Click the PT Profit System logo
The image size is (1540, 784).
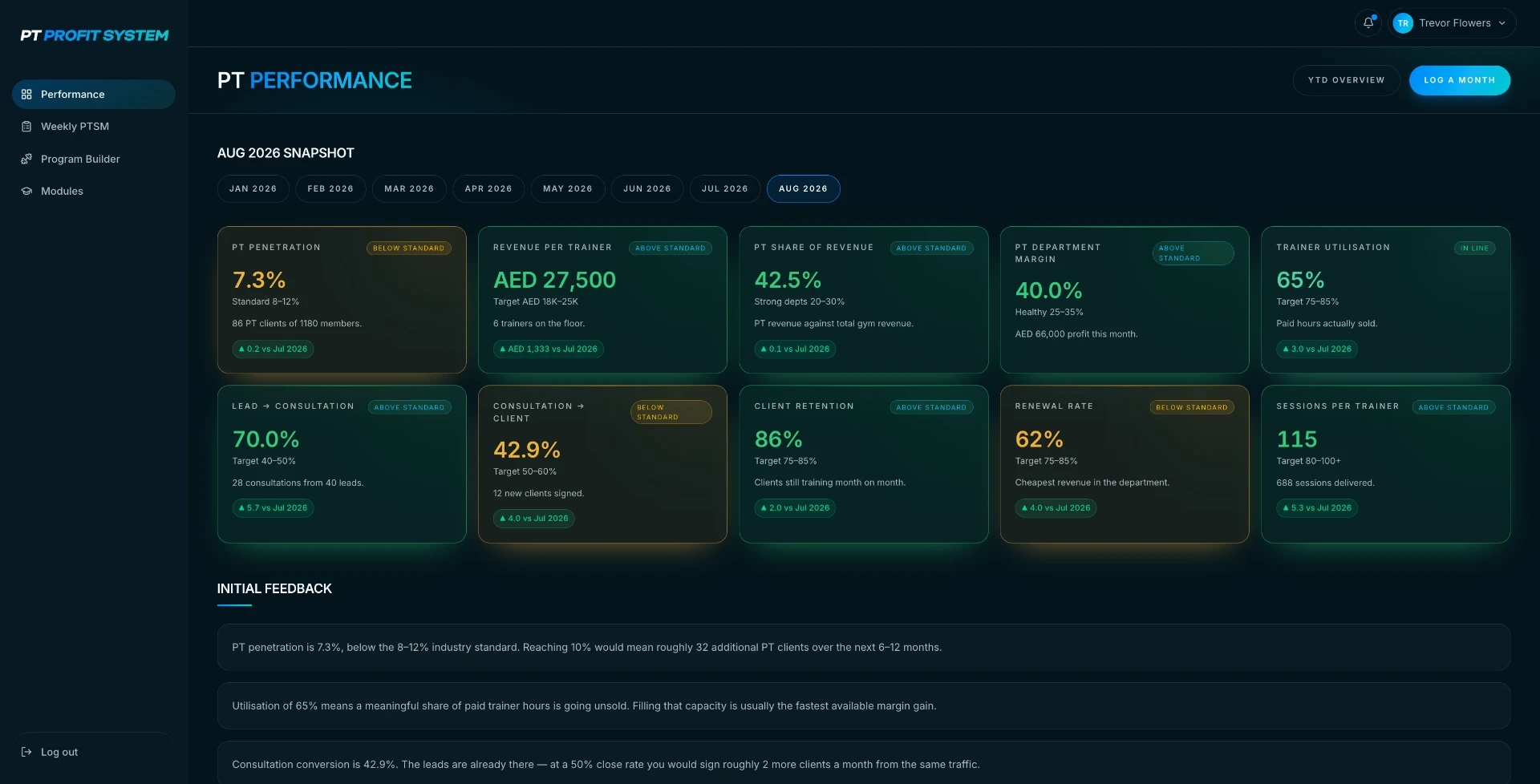click(94, 35)
